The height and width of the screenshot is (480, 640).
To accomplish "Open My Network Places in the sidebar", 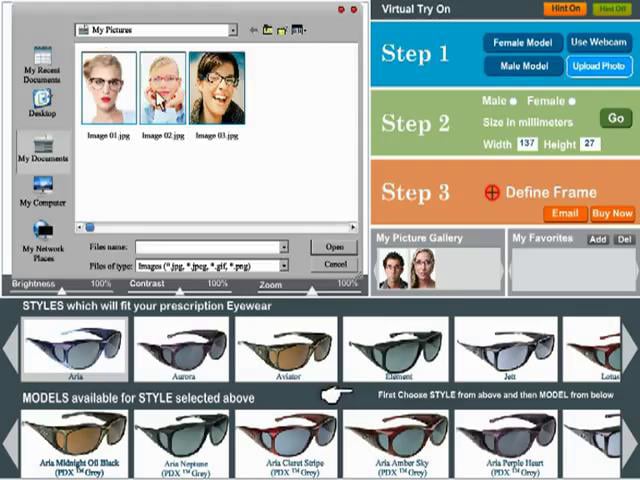I will pyautogui.click(x=43, y=241).
